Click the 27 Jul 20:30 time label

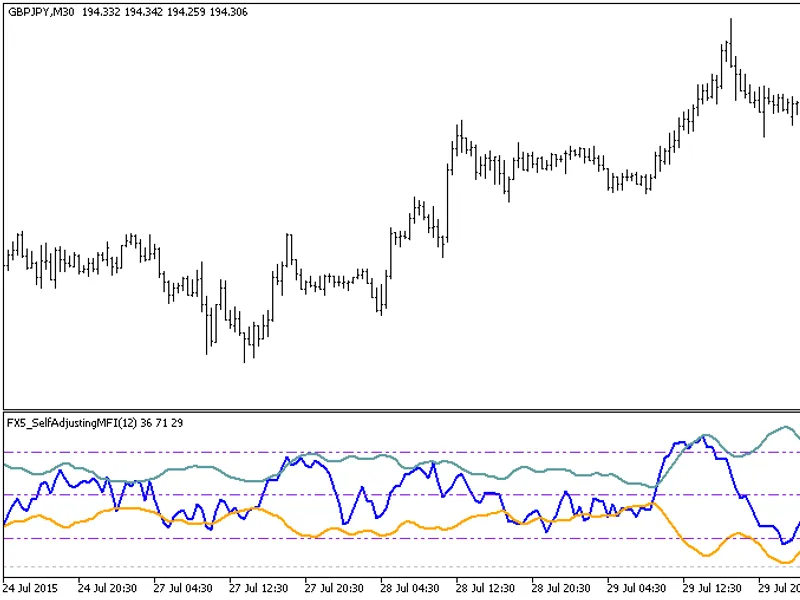(334, 588)
